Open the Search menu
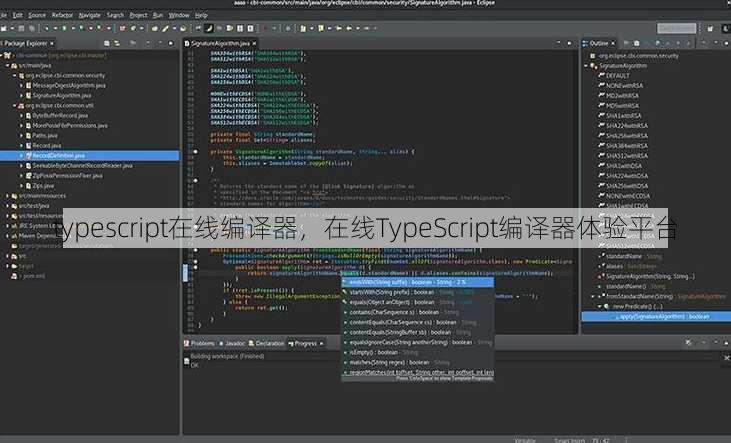The width and height of the screenshot is (731, 443). tap(115, 15)
